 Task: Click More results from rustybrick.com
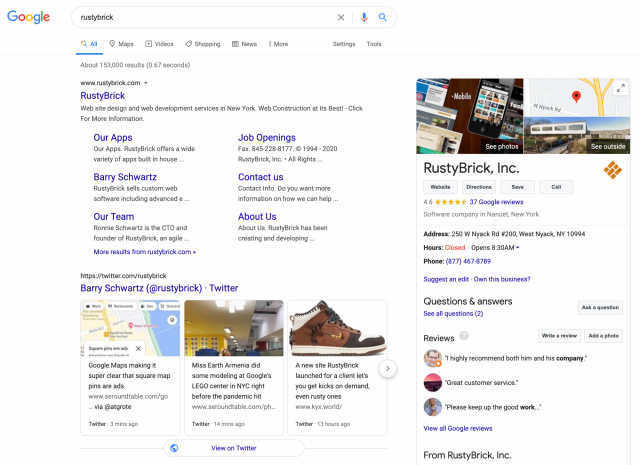pyautogui.click(x=144, y=252)
